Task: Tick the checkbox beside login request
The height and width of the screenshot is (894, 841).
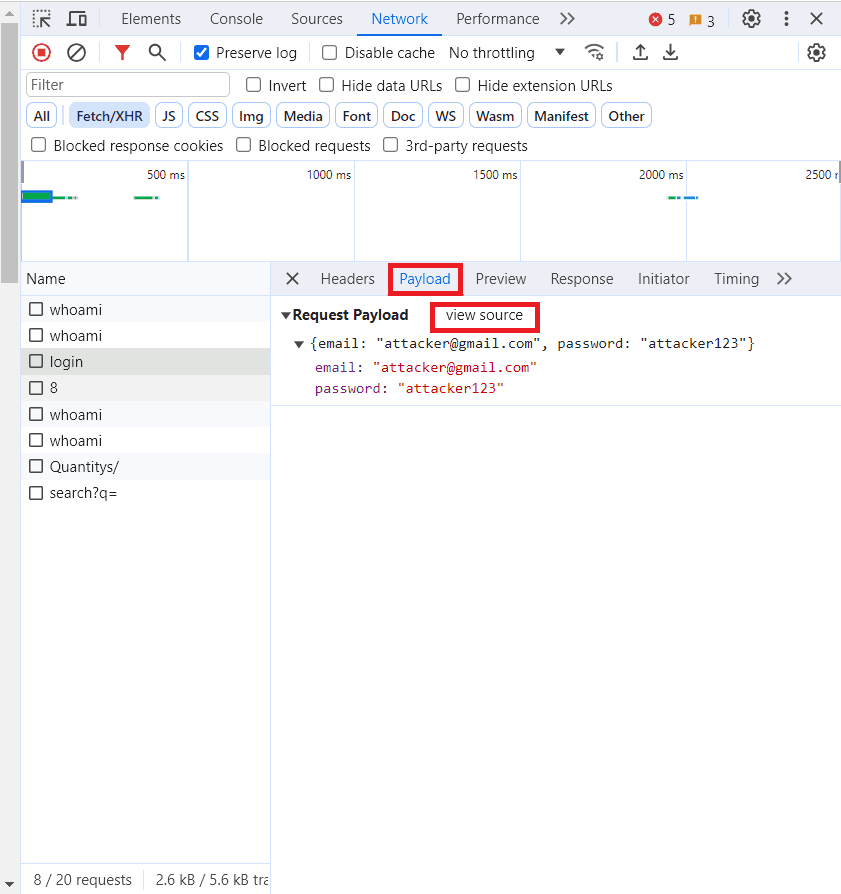Action: click(36, 361)
